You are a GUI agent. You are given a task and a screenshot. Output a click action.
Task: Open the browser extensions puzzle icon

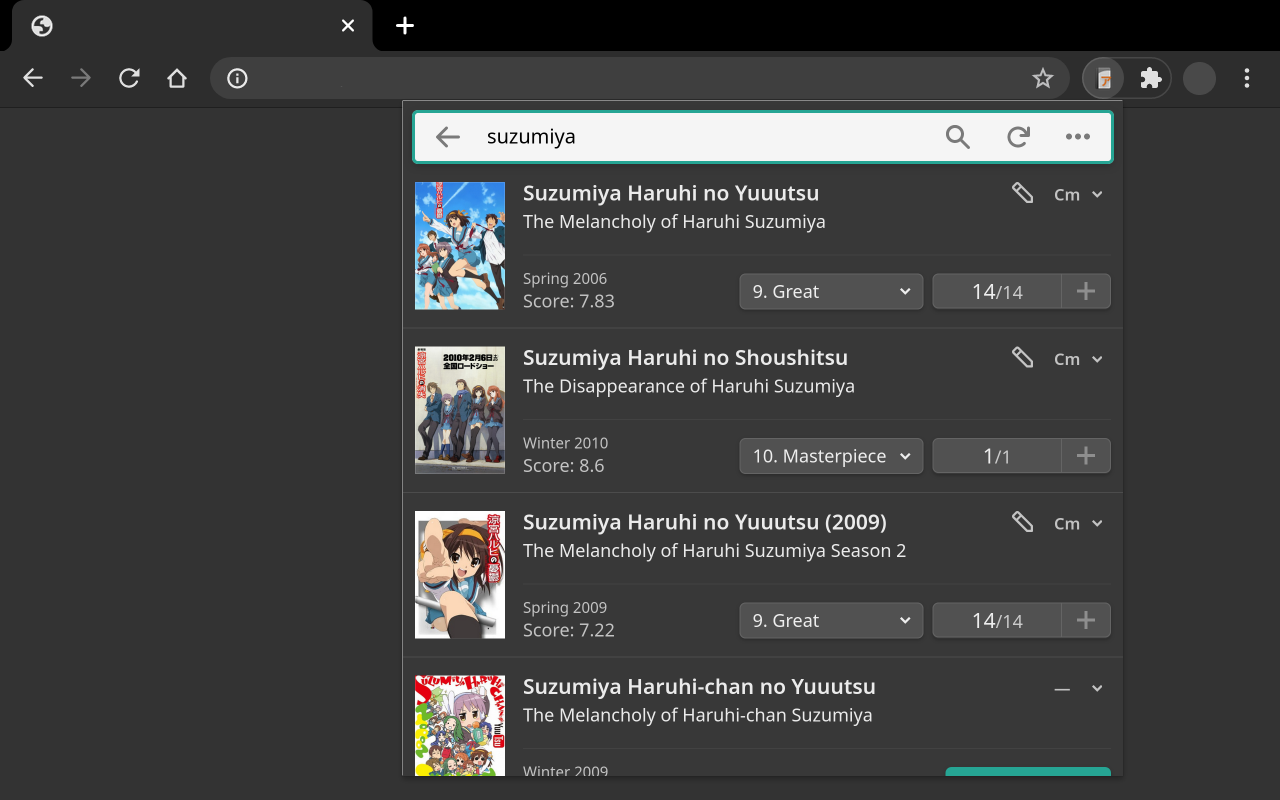pyautogui.click(x=1150, y=78)
